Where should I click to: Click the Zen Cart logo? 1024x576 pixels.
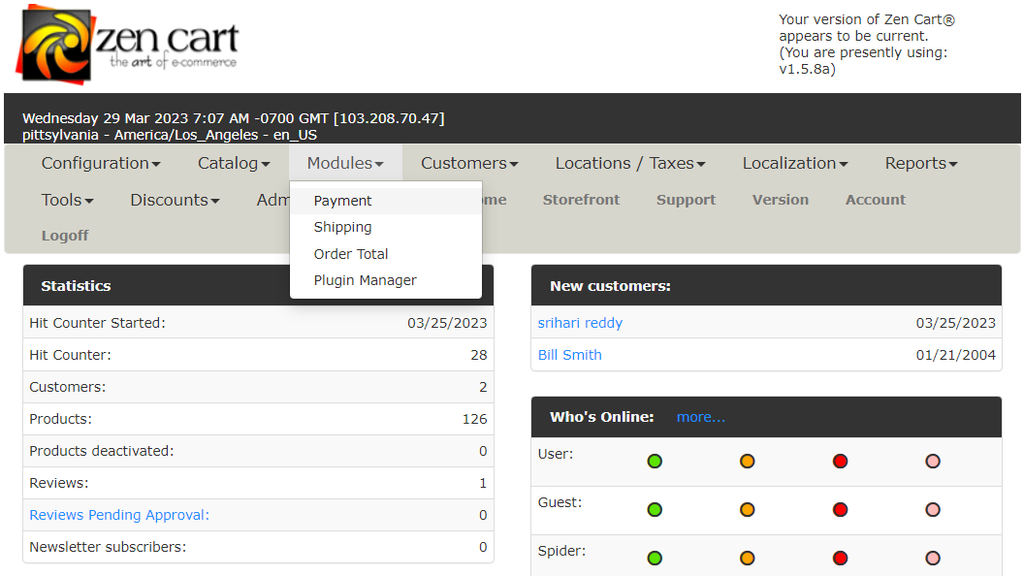[127, 44]
